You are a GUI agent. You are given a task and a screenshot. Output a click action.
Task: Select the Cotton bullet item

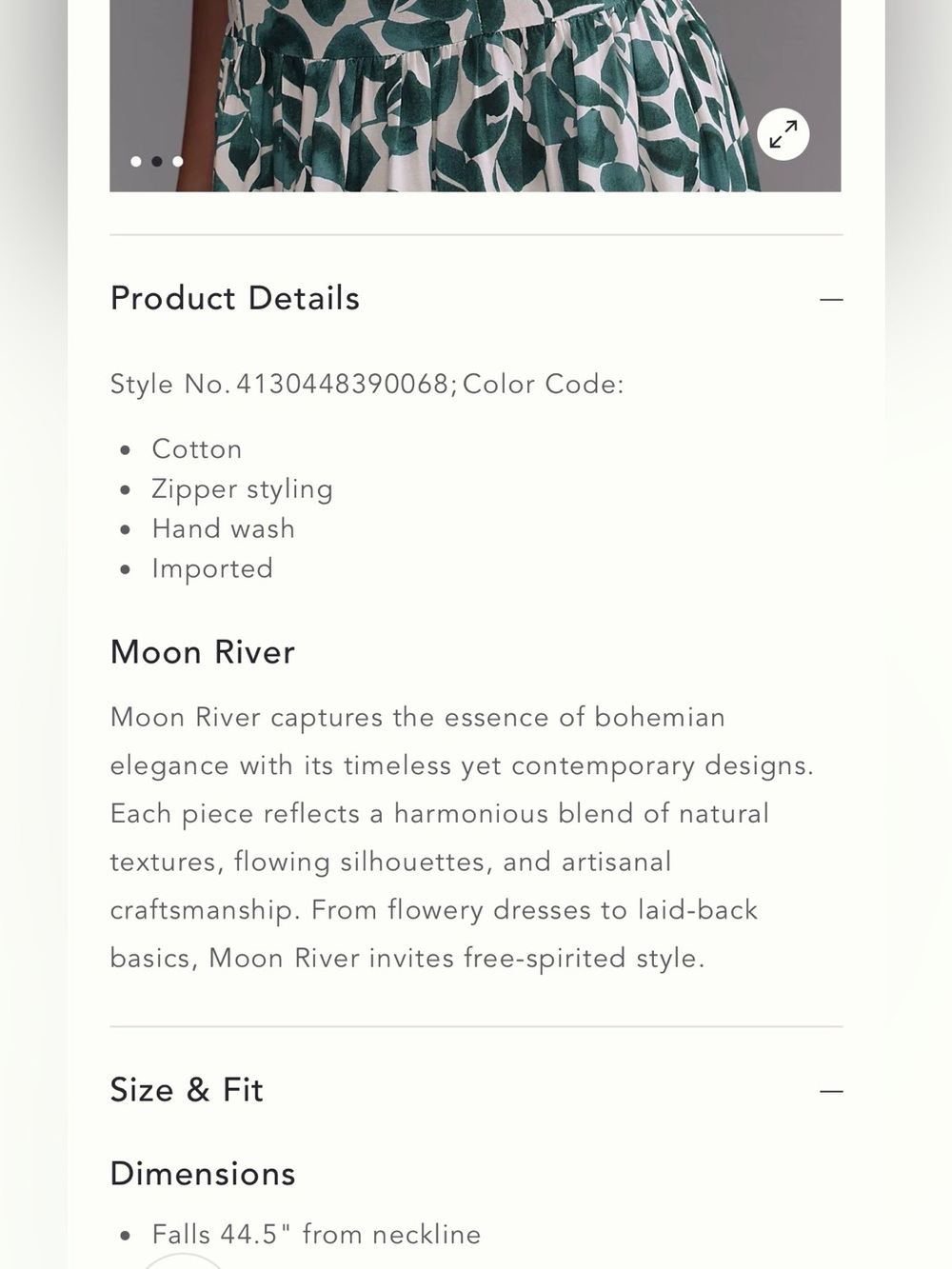(197, 448)
